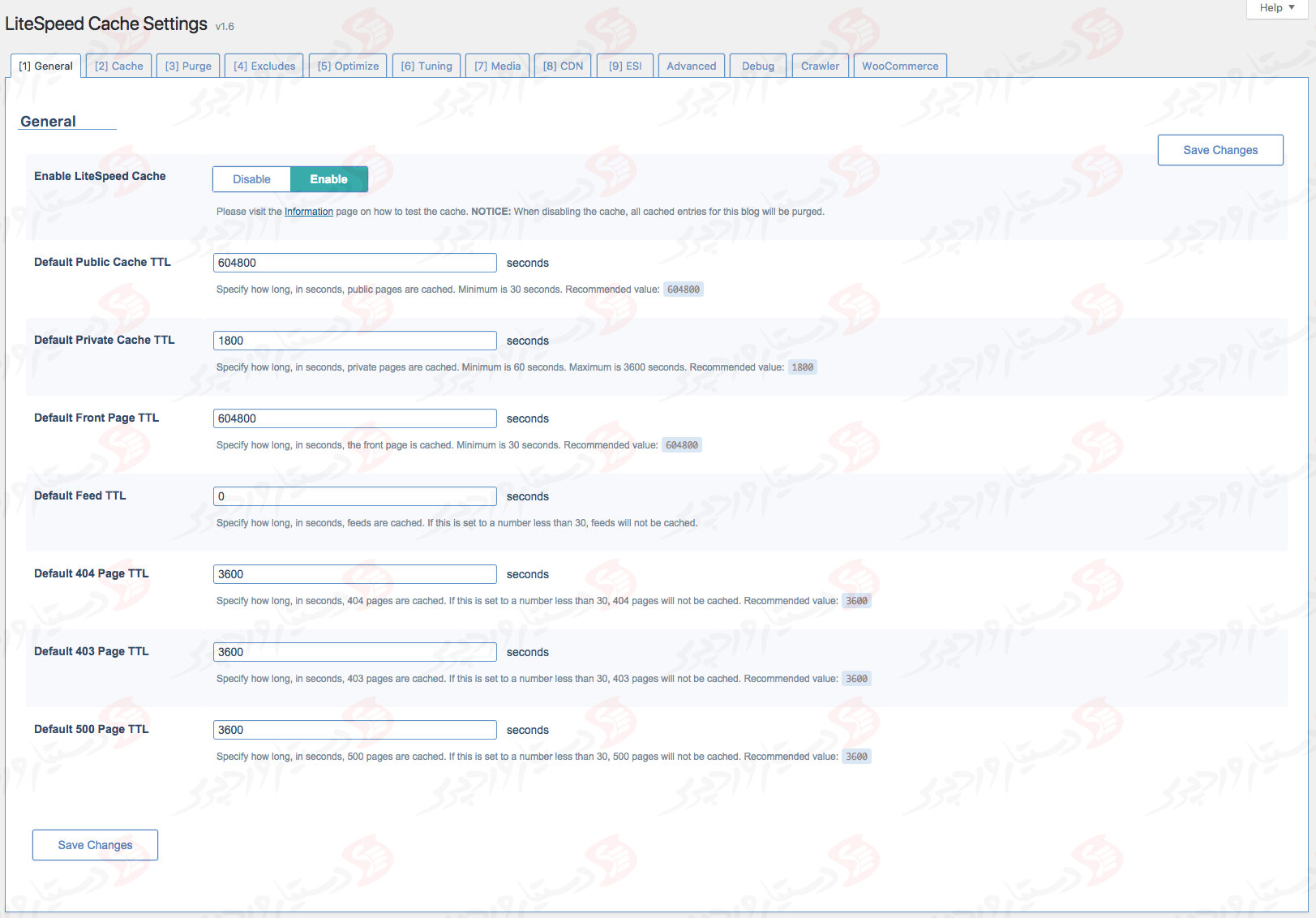The height and width of the screenshot is (918, 1316).
Task: Click the Information link
Action: 308,212
